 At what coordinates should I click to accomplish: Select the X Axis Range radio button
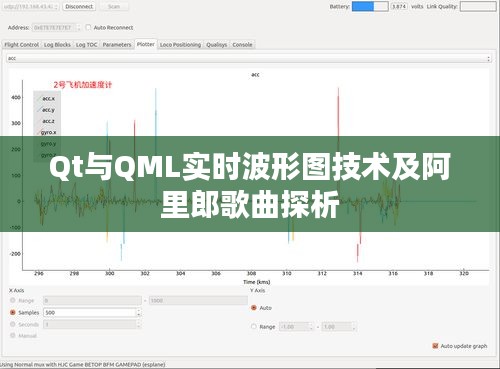tap(13, 300)
